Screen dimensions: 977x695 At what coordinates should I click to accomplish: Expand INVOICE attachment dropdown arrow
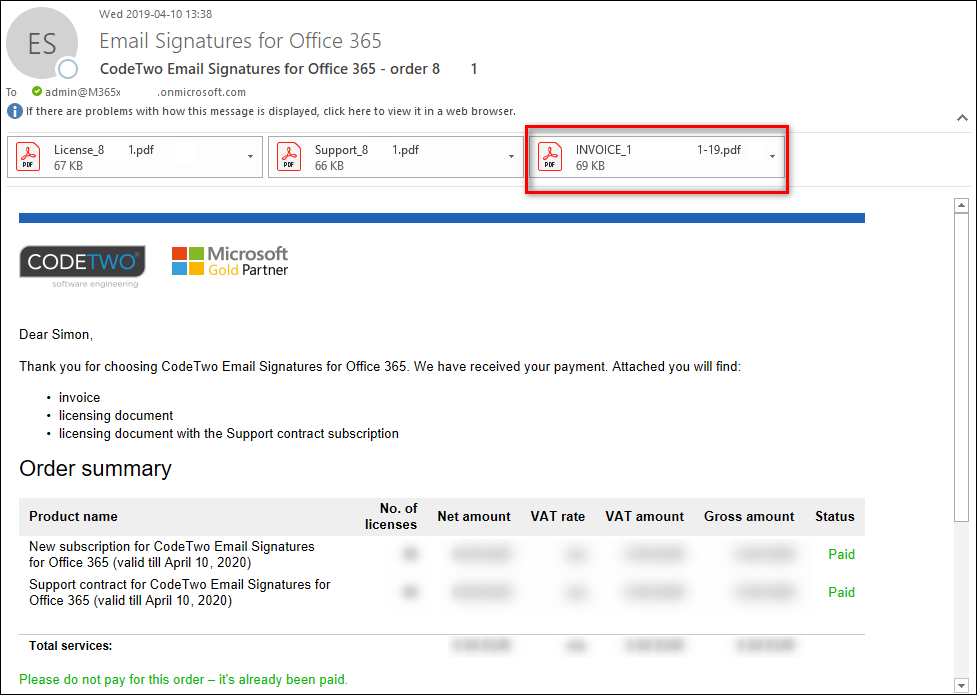click(x=773, y=156)
